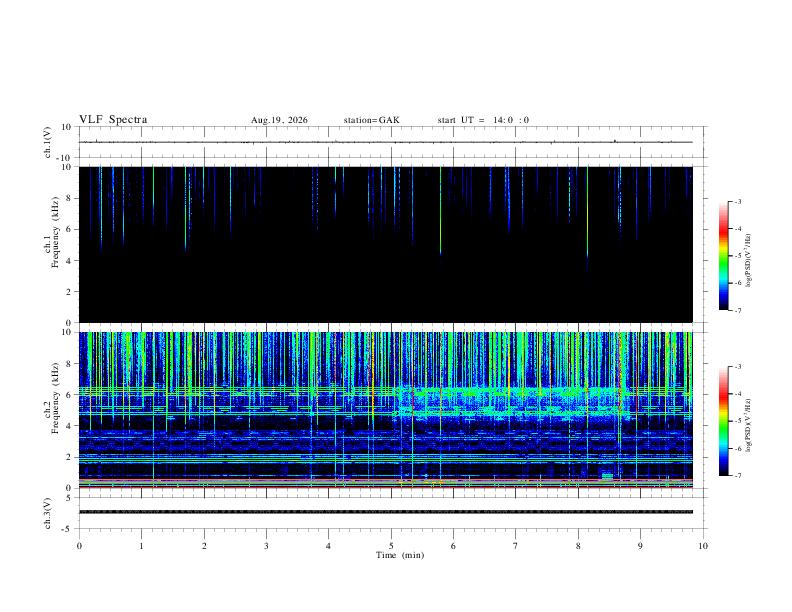Click the start UT 14:0:0 label
The width and height of the screenshot is (792, 612).
tap(483, 120)
